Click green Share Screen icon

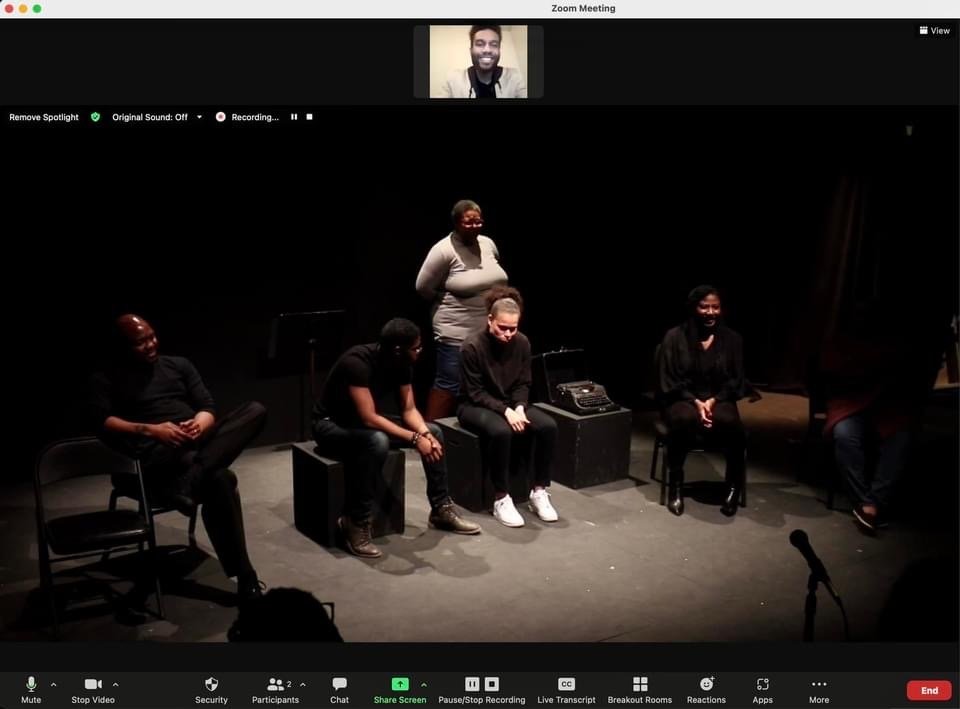[400, 684]
